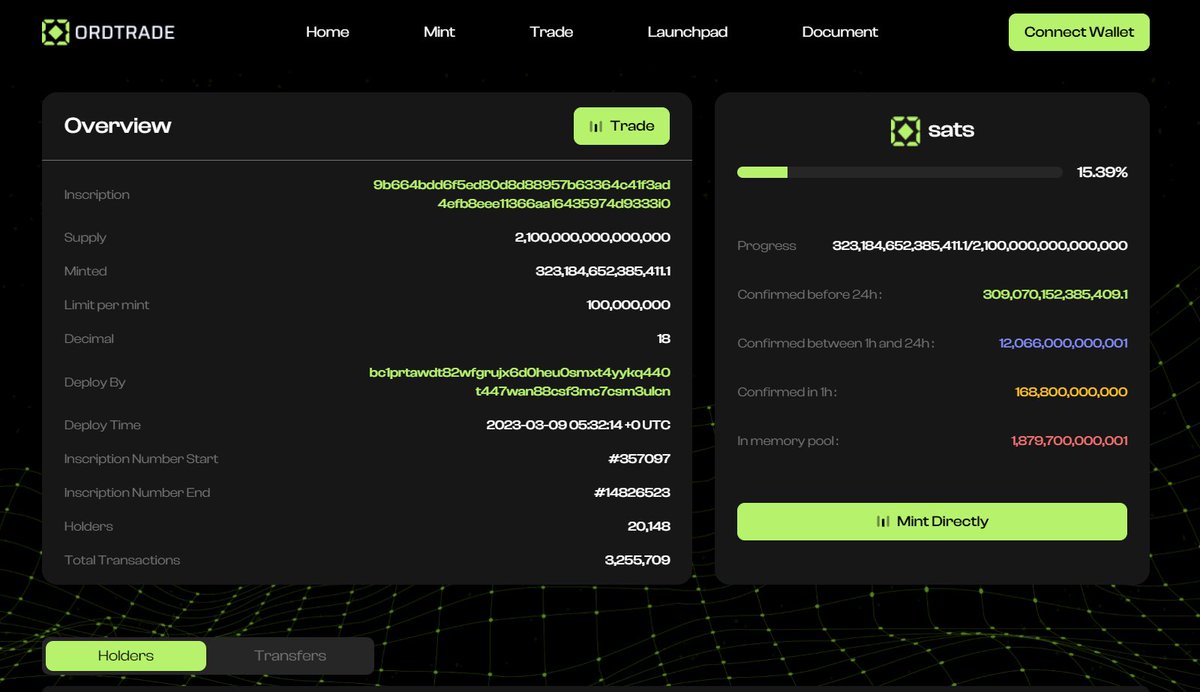This screenshot has width=1200, height=692.
Task: Click the In memory pool label
Action: [x=788, y=441]
